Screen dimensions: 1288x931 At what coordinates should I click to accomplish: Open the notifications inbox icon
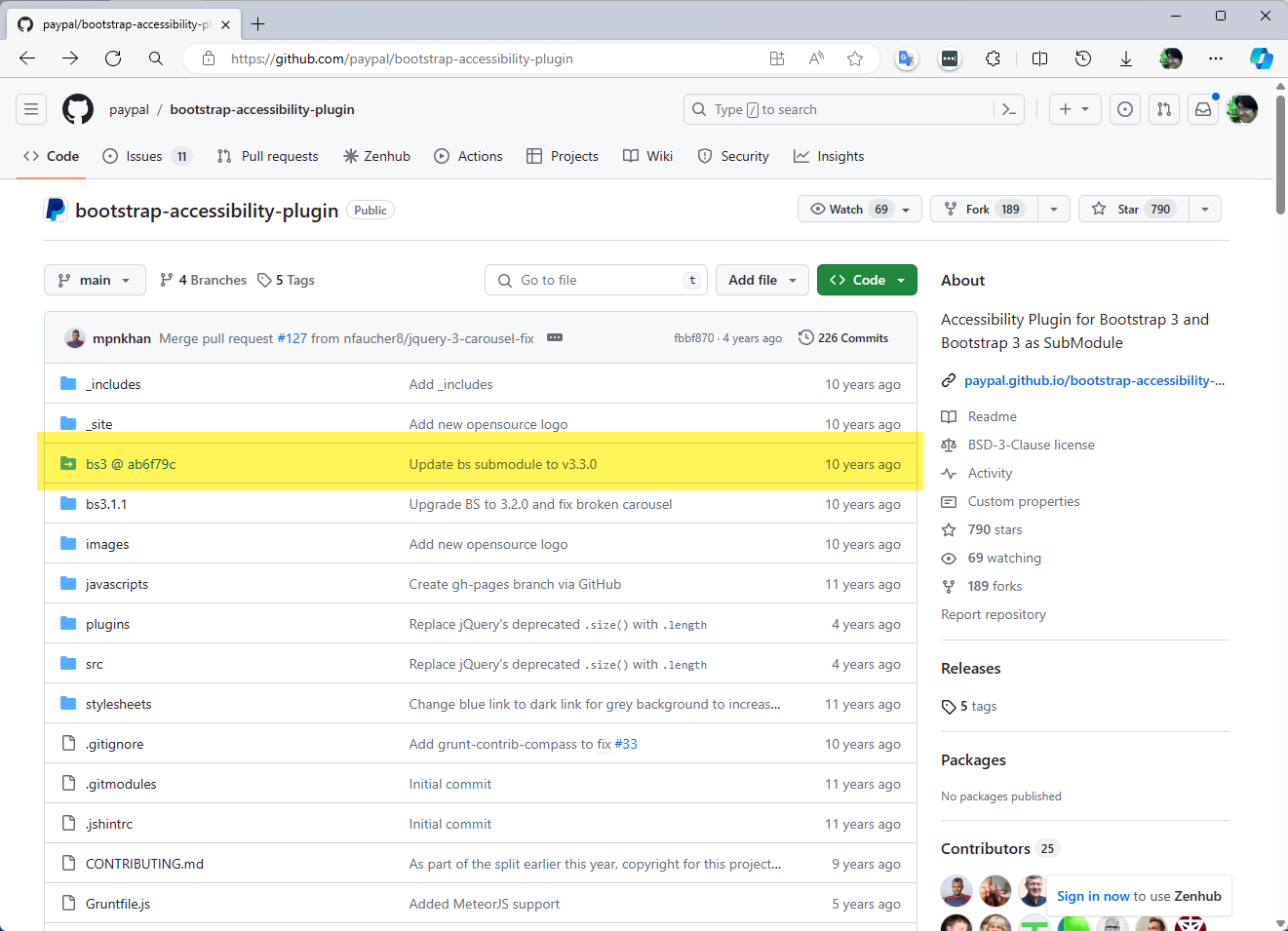tap(1203, 109)
